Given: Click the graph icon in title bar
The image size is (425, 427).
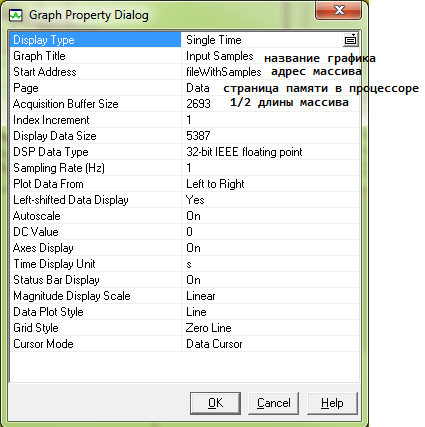Looking at the screenshot, I should (x=16, y=15).
